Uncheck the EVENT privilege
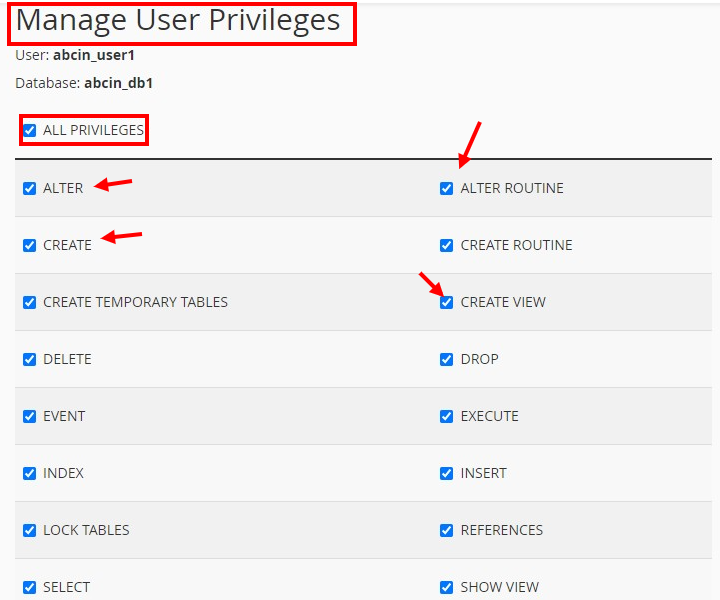Screen dimensions: 720x600 point(30,416)
